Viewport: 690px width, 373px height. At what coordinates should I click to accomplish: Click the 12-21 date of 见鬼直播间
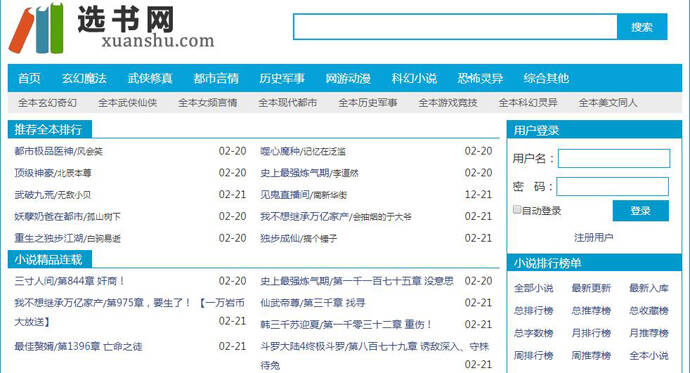point(478,194)
